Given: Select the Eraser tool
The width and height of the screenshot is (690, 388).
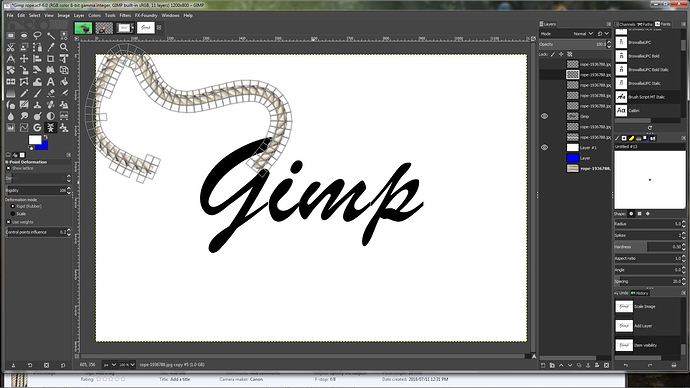Looking at the screenshot, I should click(x=51, y=93).
